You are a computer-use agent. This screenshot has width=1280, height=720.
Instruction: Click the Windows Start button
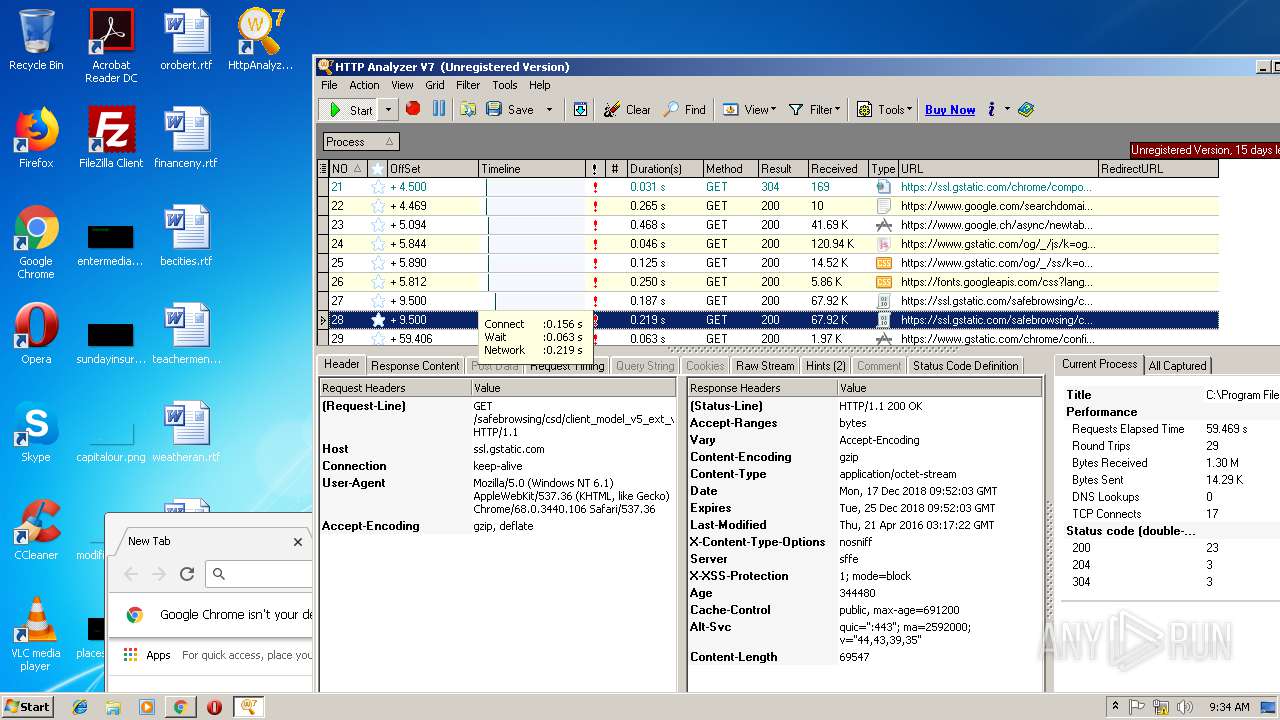[27, 706]
